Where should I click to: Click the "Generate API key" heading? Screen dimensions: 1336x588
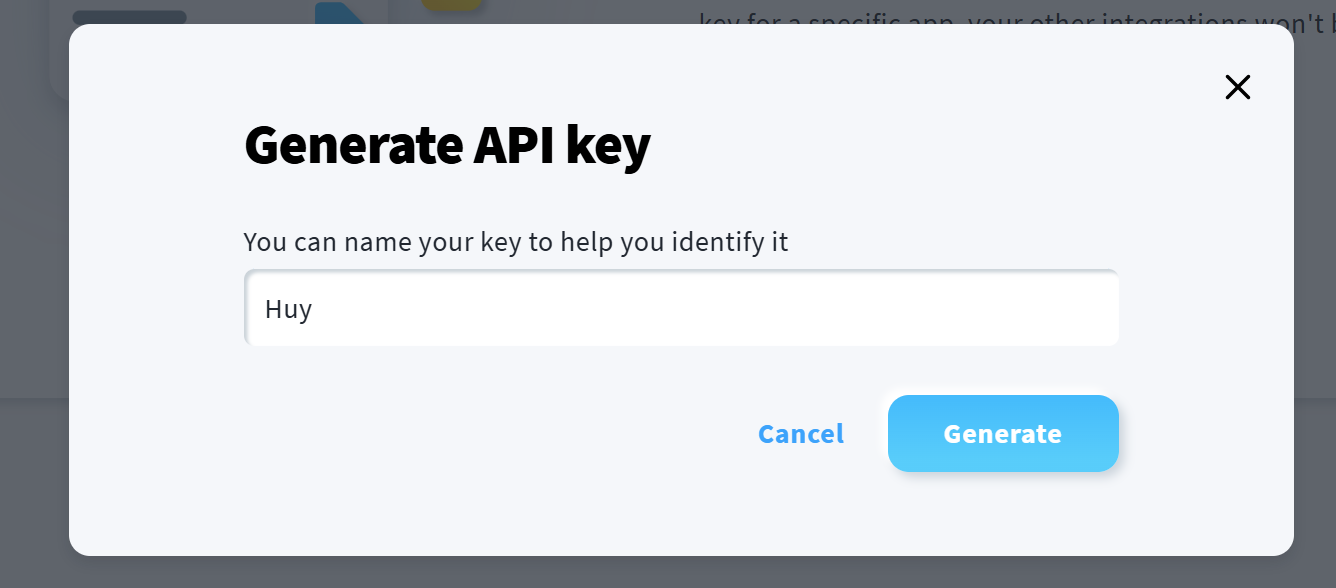pyautogui.click(x=447, y=146)
